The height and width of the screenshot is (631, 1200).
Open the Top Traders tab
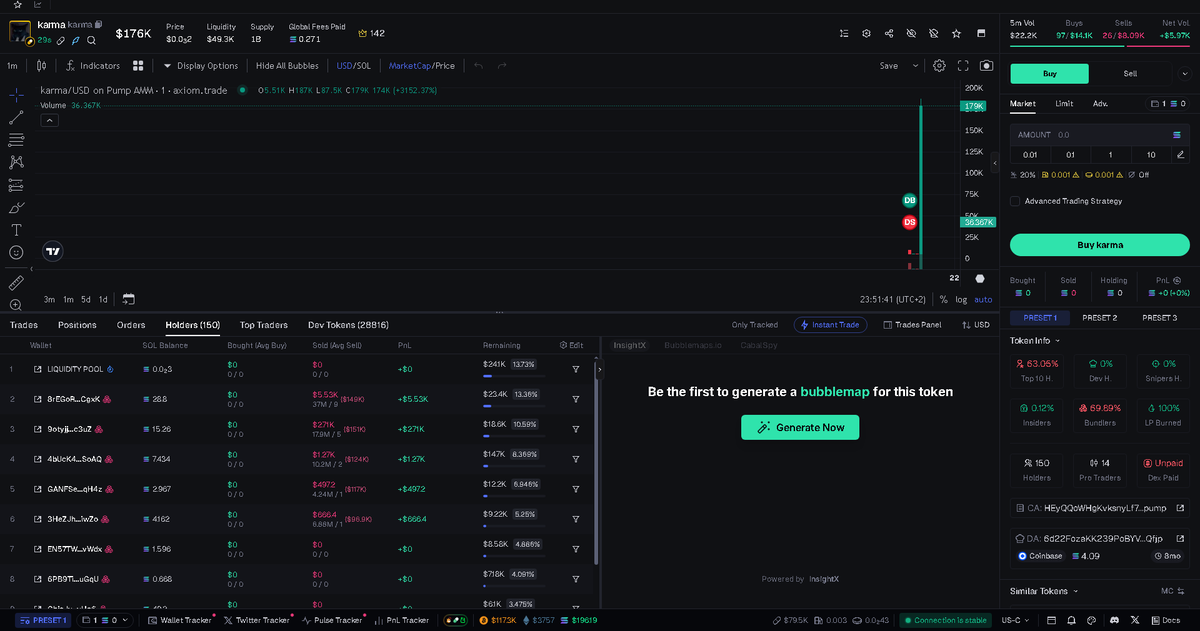pyautogui.click(x=264, y=325)
